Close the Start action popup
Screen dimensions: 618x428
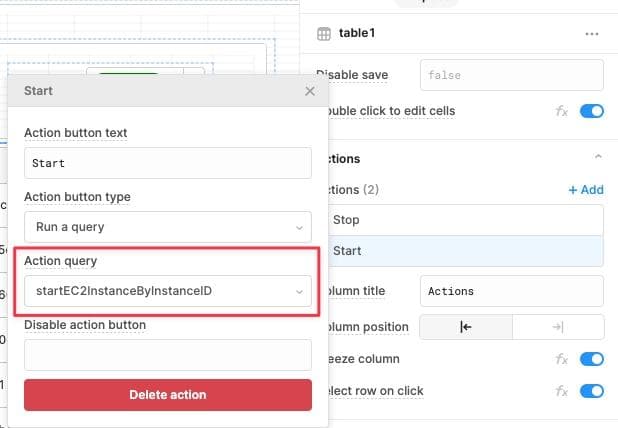tap(310, 91)
